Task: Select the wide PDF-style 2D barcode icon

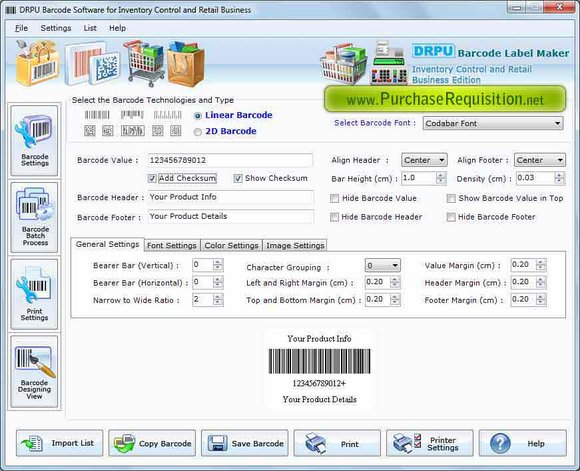Action: click(x=133, y=131)
